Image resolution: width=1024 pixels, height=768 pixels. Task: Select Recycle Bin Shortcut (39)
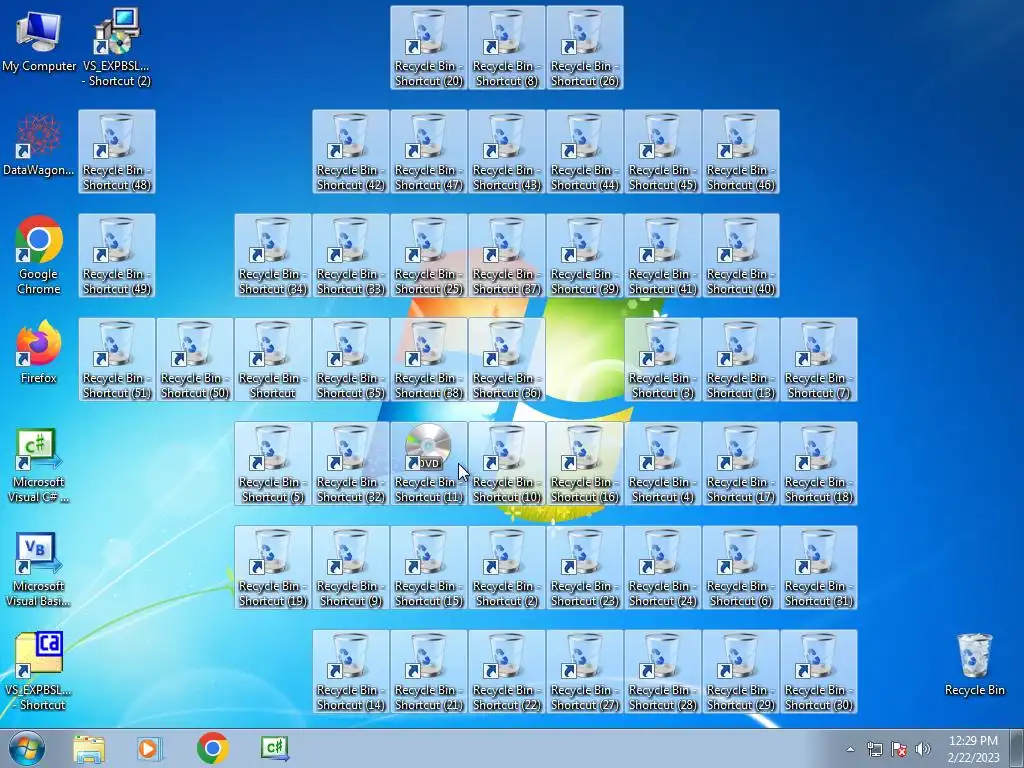pyautogui.click(x=584, y=255)
